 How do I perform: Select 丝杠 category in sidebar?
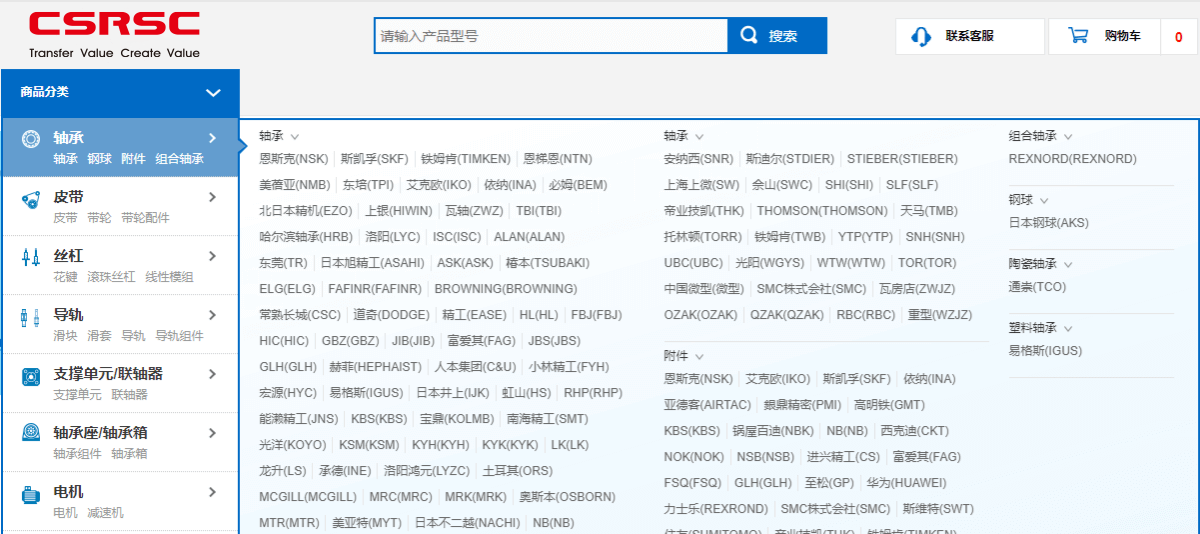(x=69, y=256)
